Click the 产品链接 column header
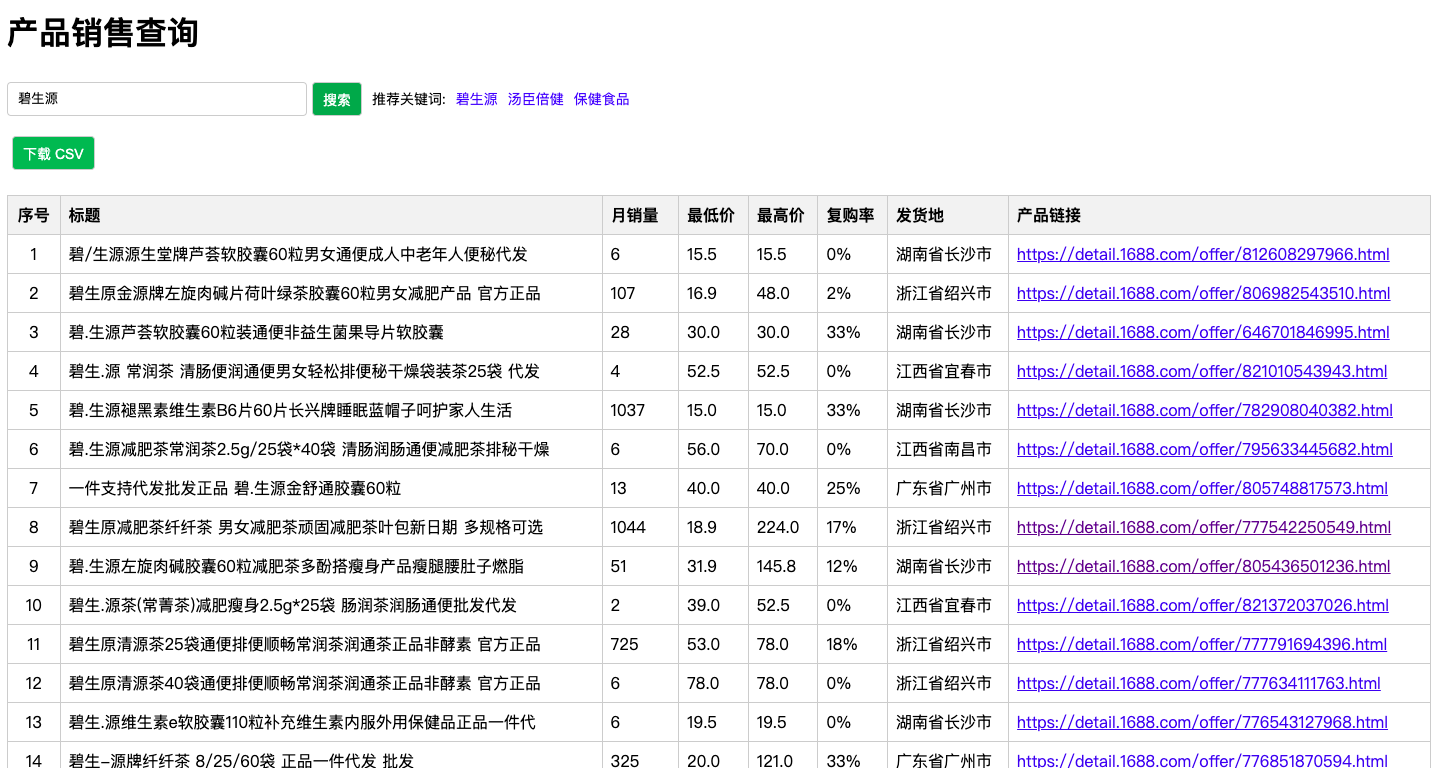 (x=1220, y=215)
